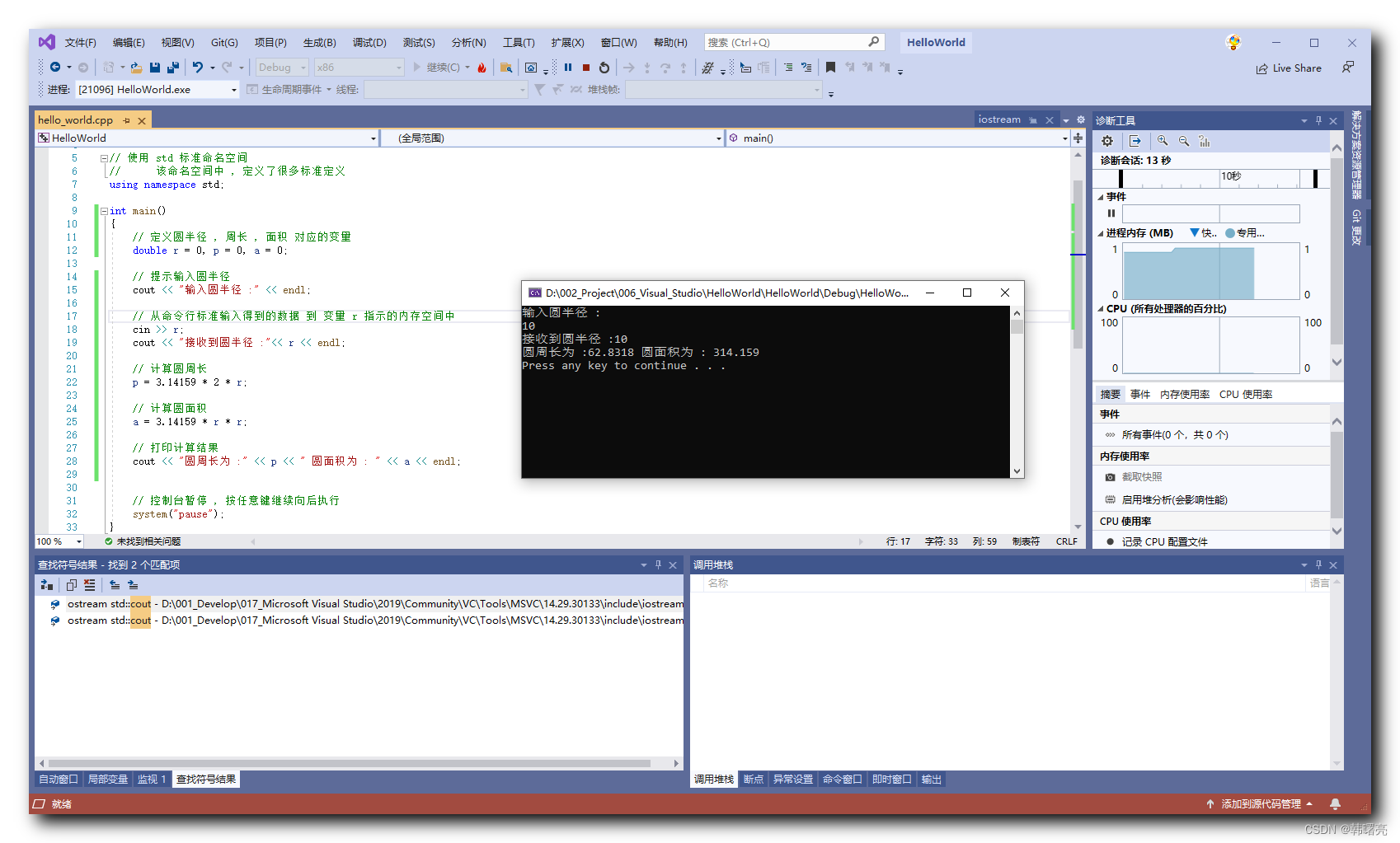Click 记录 CPU 配置文件 link

(x=1164, y=541)
